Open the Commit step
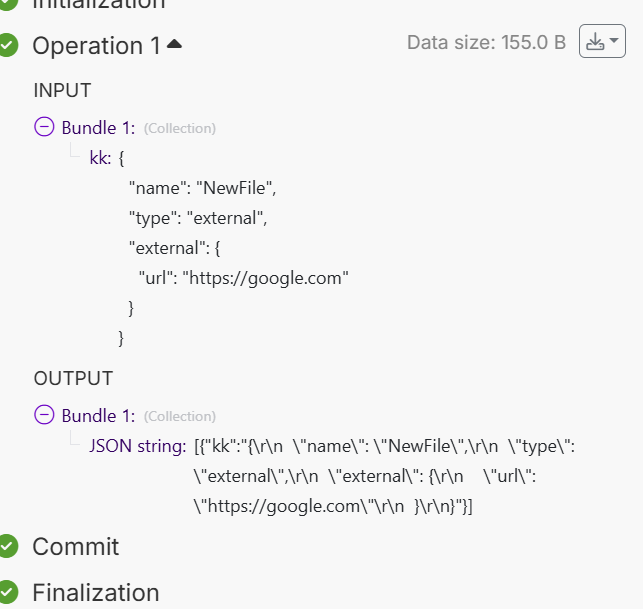Viewport: 643px width, 609px height. 76,546
